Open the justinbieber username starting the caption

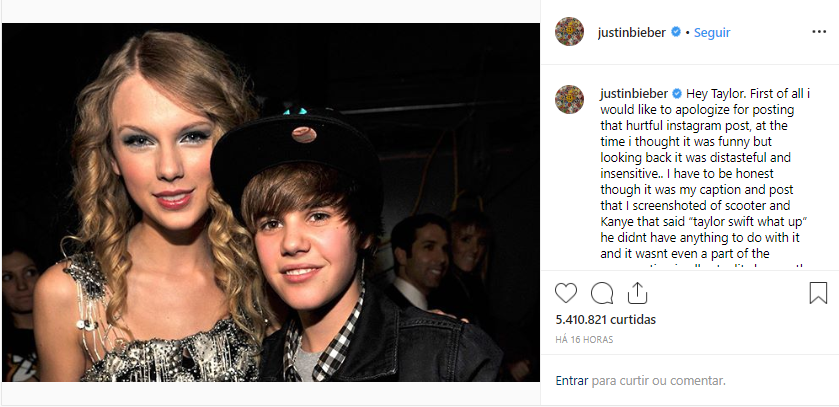tap(634, 94)
